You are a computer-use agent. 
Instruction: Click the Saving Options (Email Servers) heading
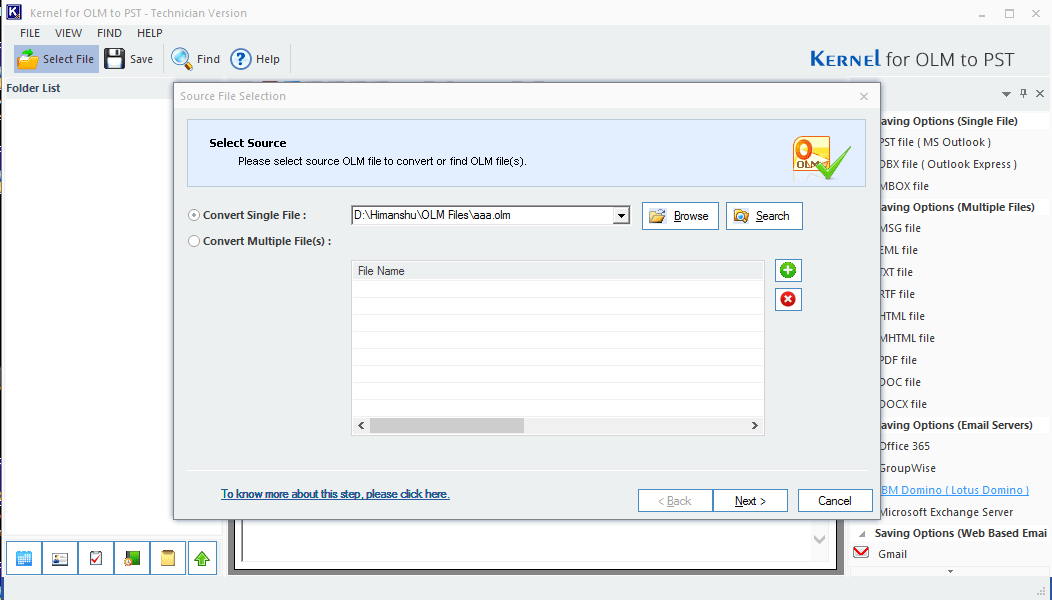[x=956, y=425]
